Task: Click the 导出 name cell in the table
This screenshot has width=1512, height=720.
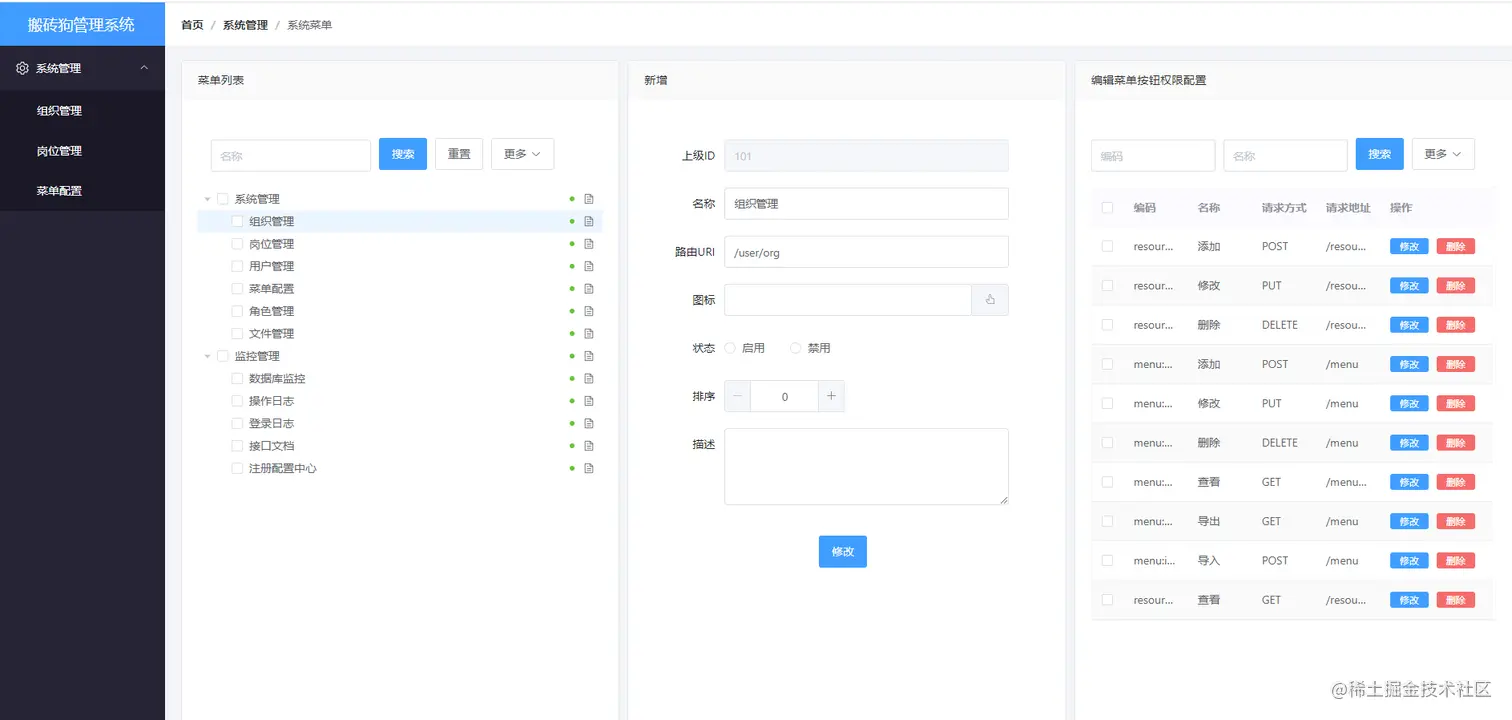Action: pos(1209,521)
